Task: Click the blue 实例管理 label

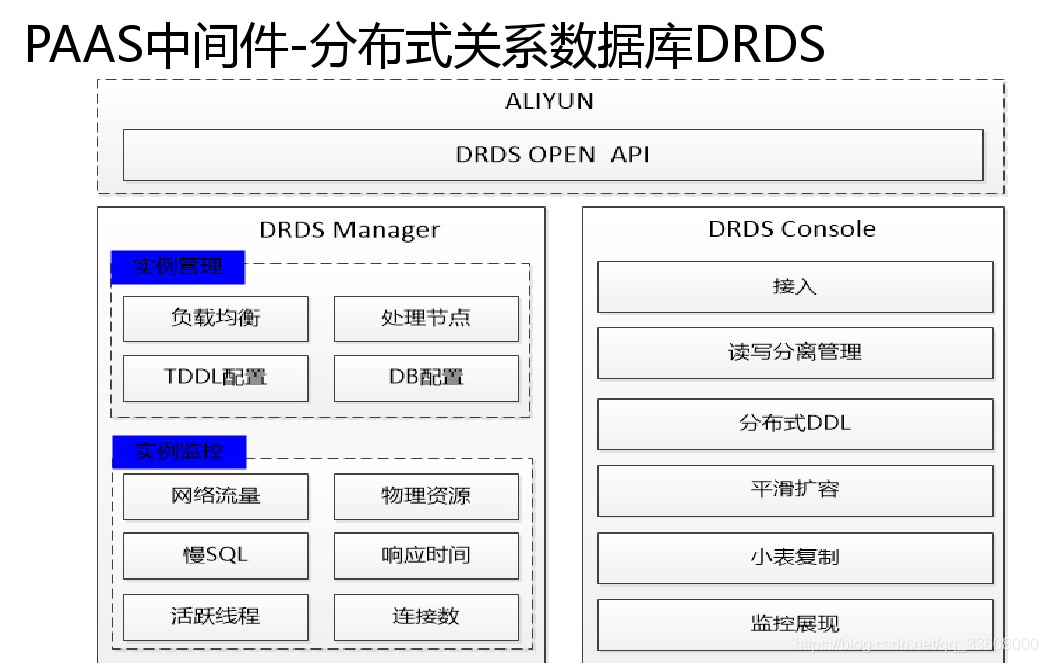Action: pyautogui.click(x=178, y=267)
